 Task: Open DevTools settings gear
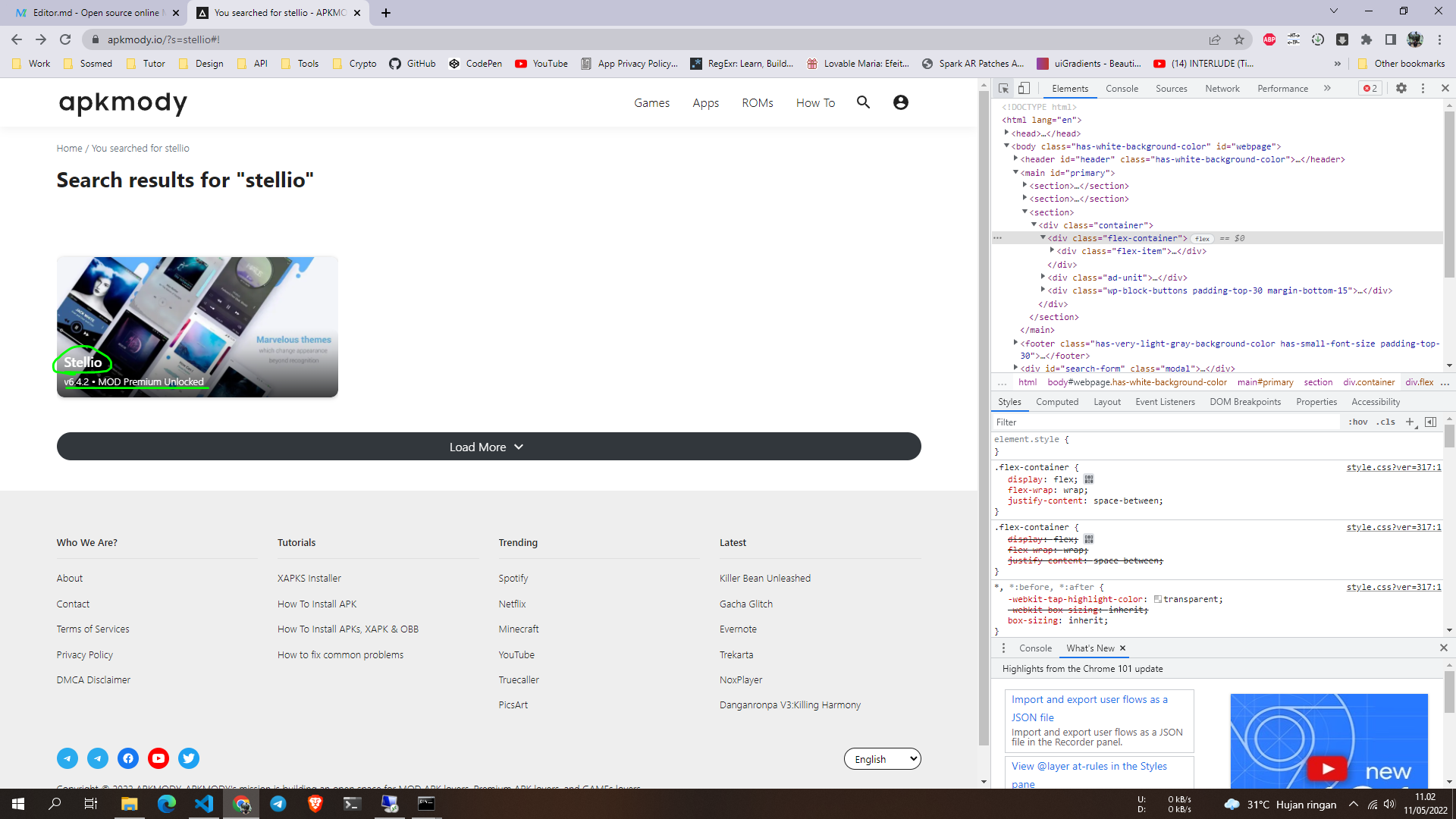click(x=1401, y=88)
